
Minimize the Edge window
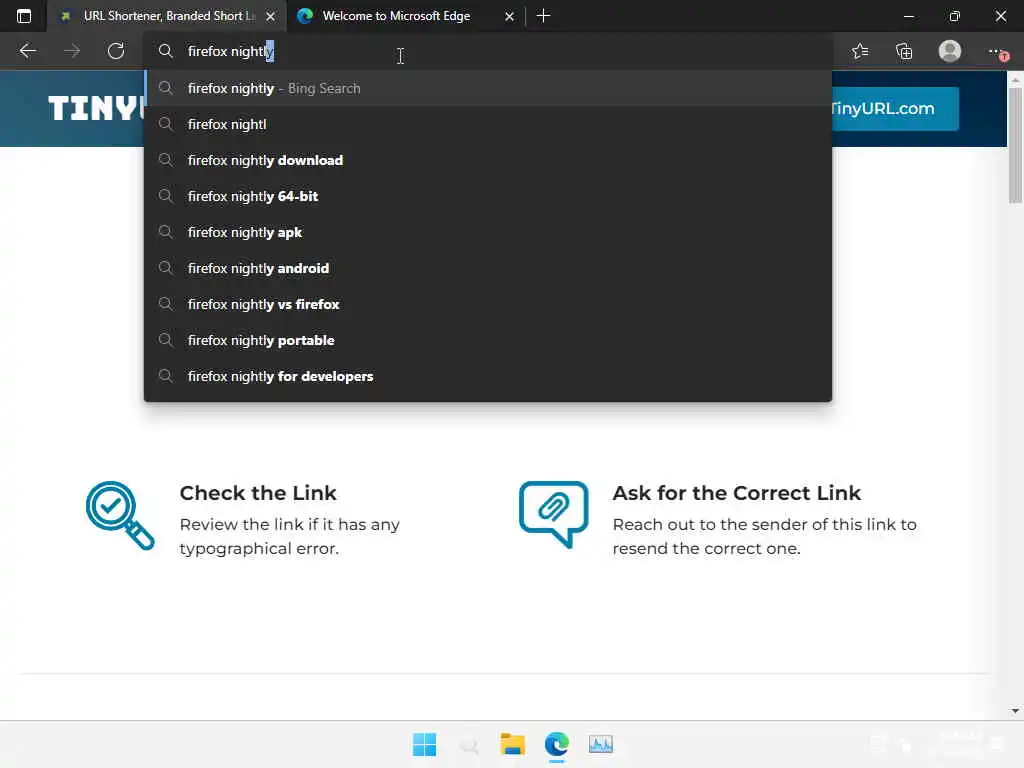click(908, 16)
